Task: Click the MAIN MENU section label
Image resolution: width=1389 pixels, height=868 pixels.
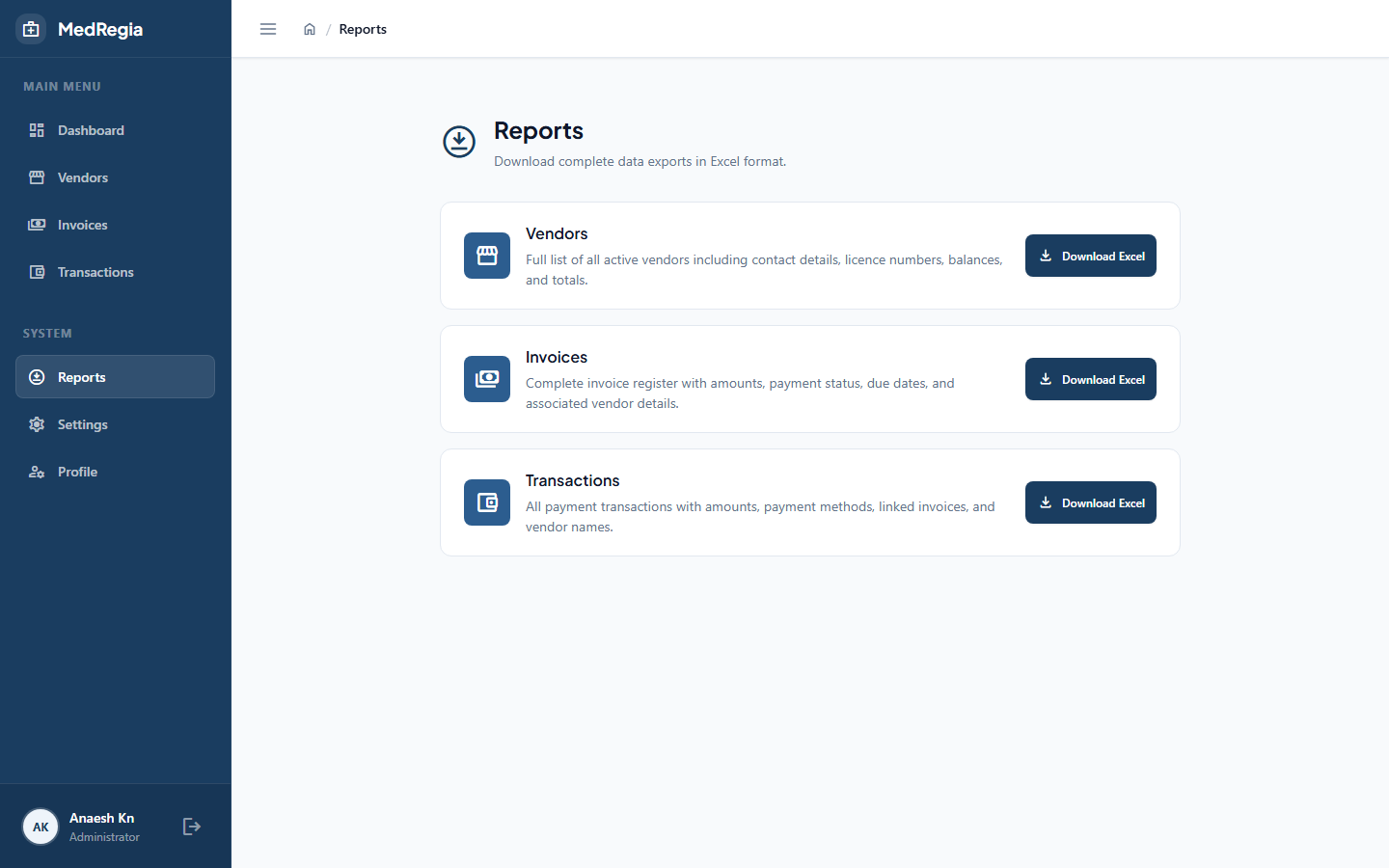Action: pyautogui.click(x=62, y=86)
